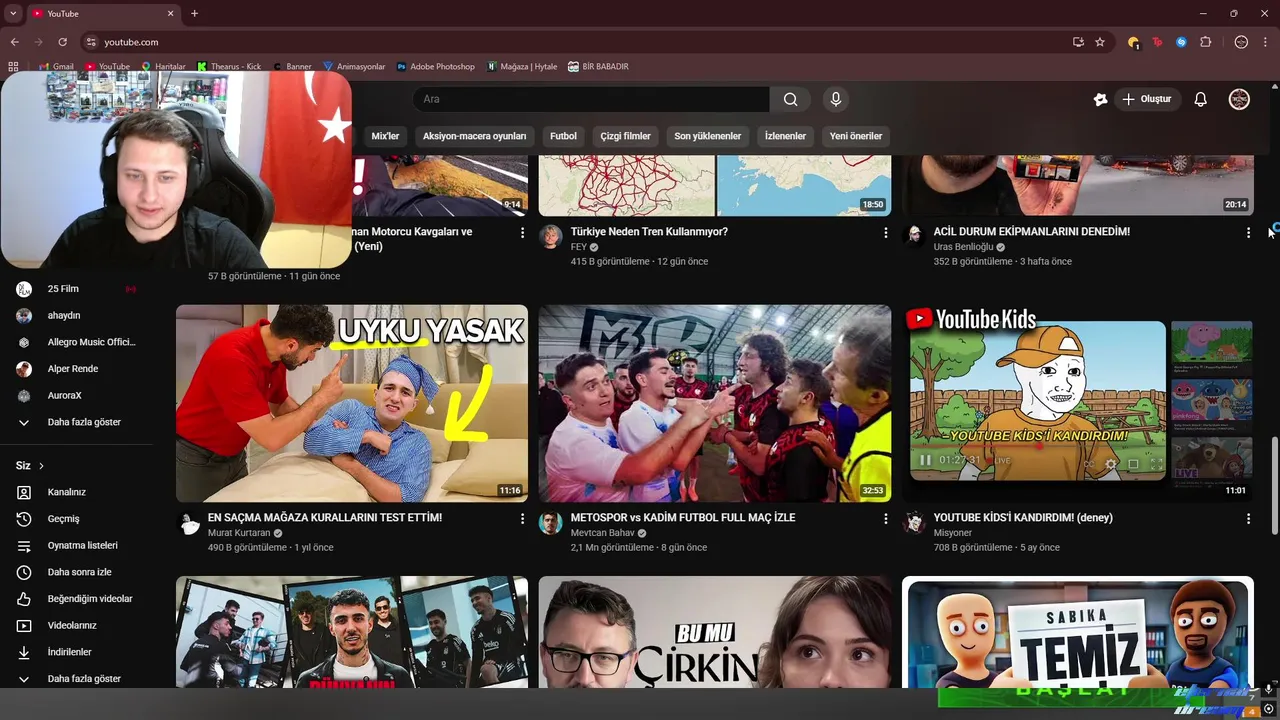Screen dimensions: 1280x720
Task: Start voice search with the microphone icon
Action: (x=836, y=99)
